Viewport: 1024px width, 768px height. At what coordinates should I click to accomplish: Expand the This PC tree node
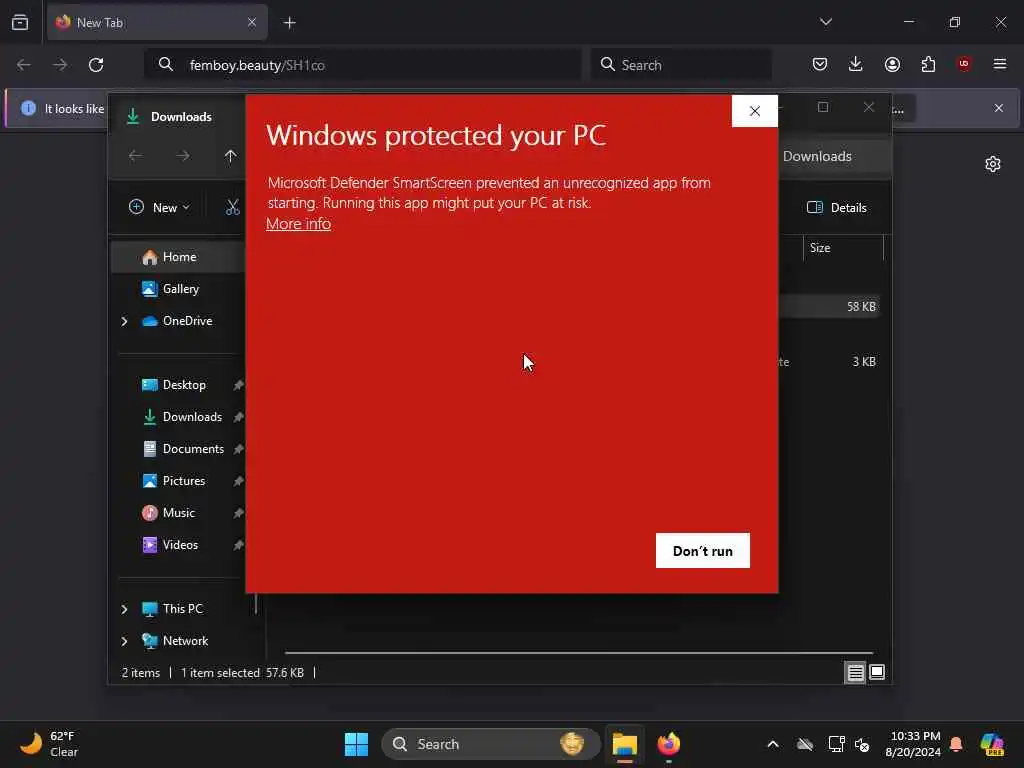pos(124,609)
